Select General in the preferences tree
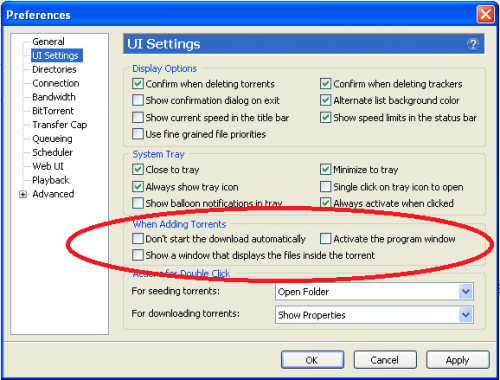 pyautogui.click(x=48, y=42)
